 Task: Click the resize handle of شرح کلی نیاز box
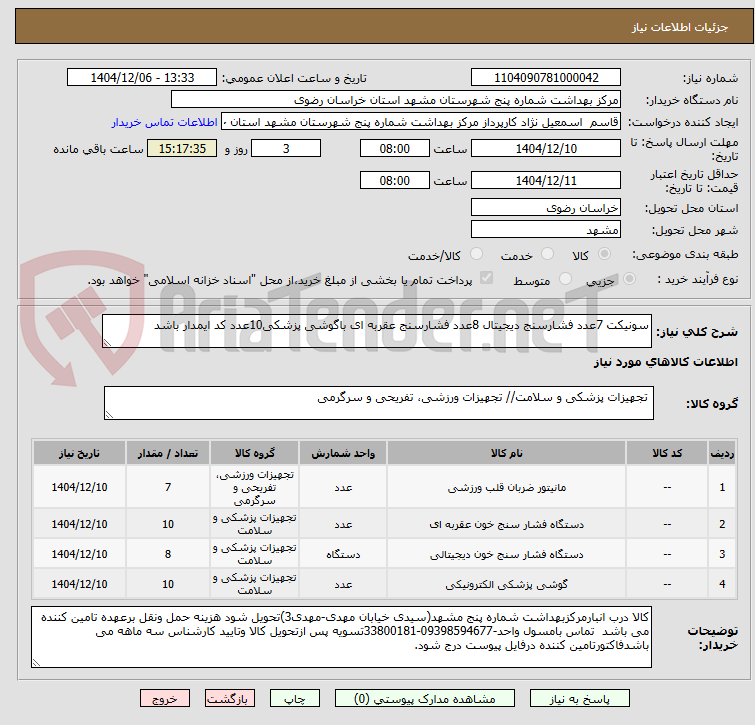[x=107, y=343]
